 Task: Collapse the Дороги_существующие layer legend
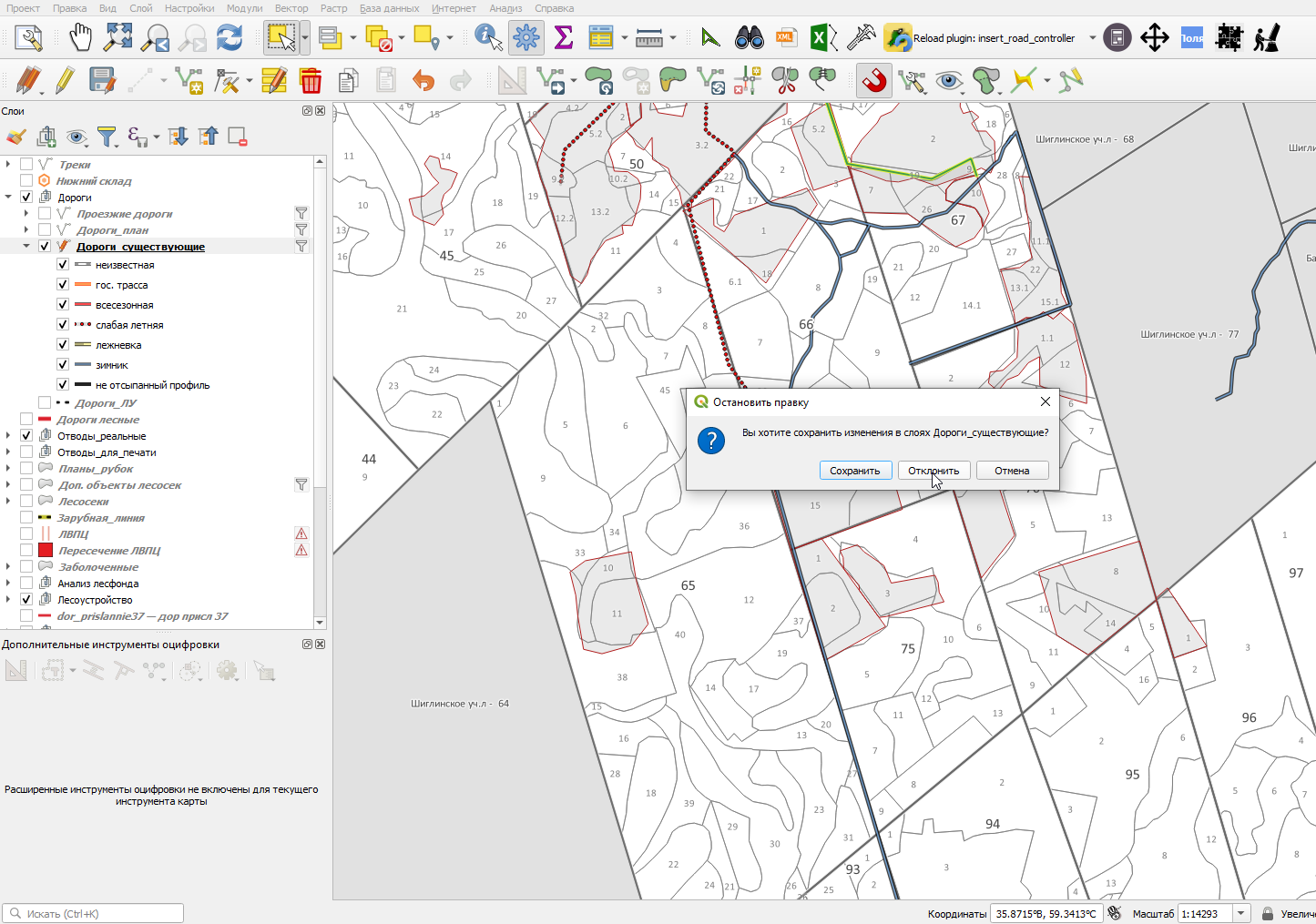click(x=26, y=247)
